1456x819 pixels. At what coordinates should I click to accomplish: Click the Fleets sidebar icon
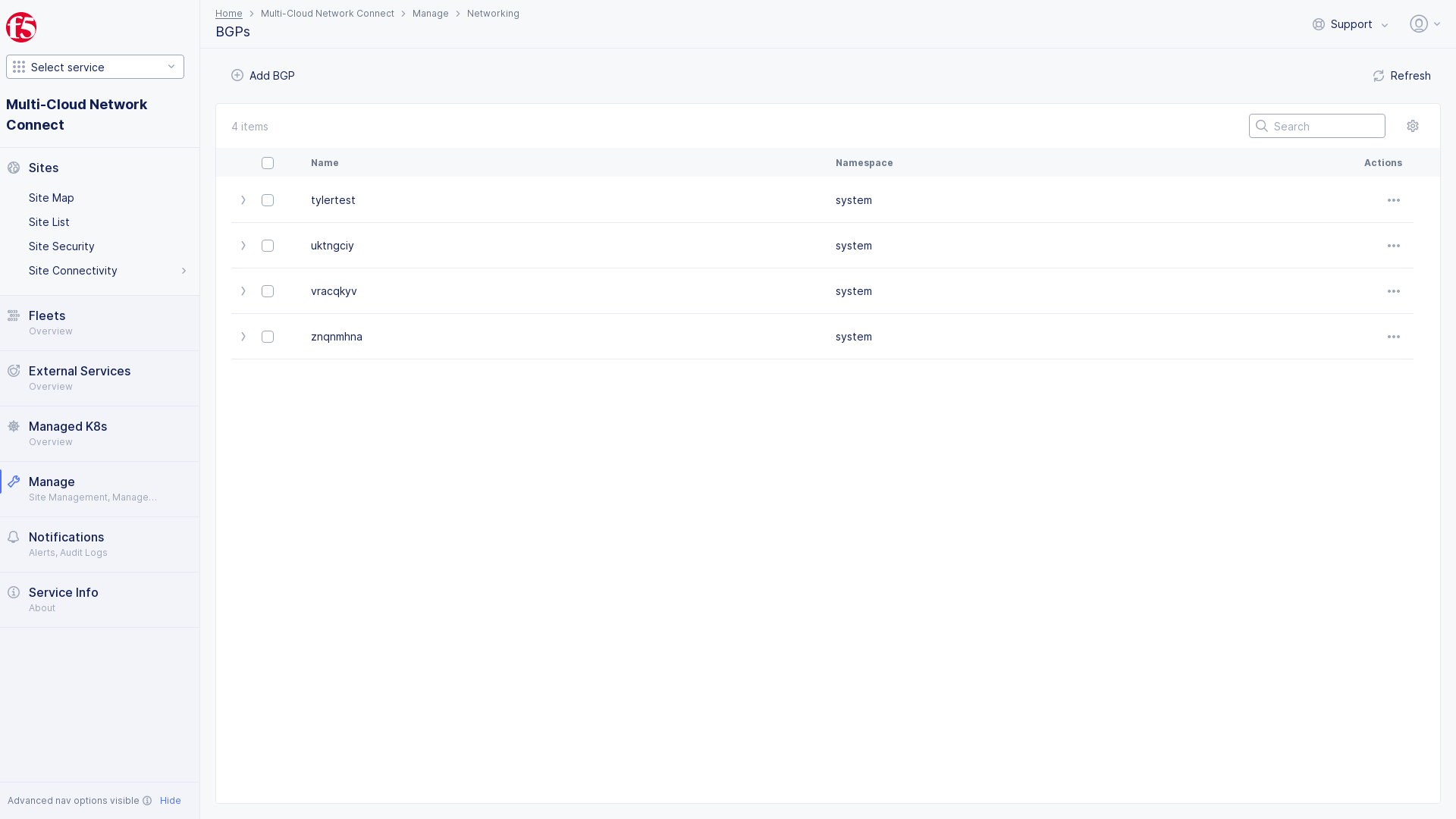tap(14, 315)
